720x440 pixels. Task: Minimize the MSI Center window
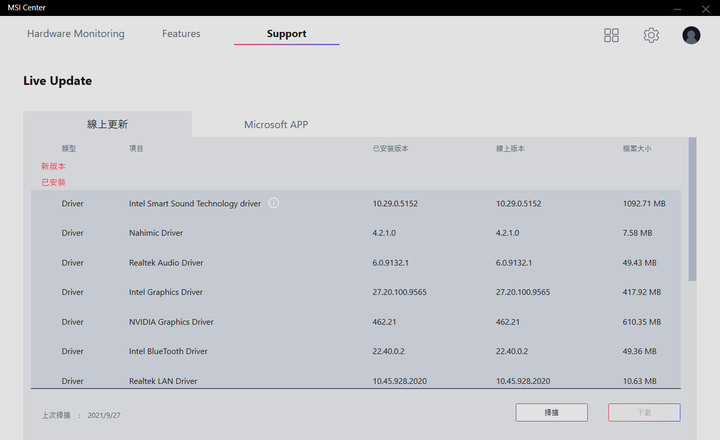tap(677, 8)
